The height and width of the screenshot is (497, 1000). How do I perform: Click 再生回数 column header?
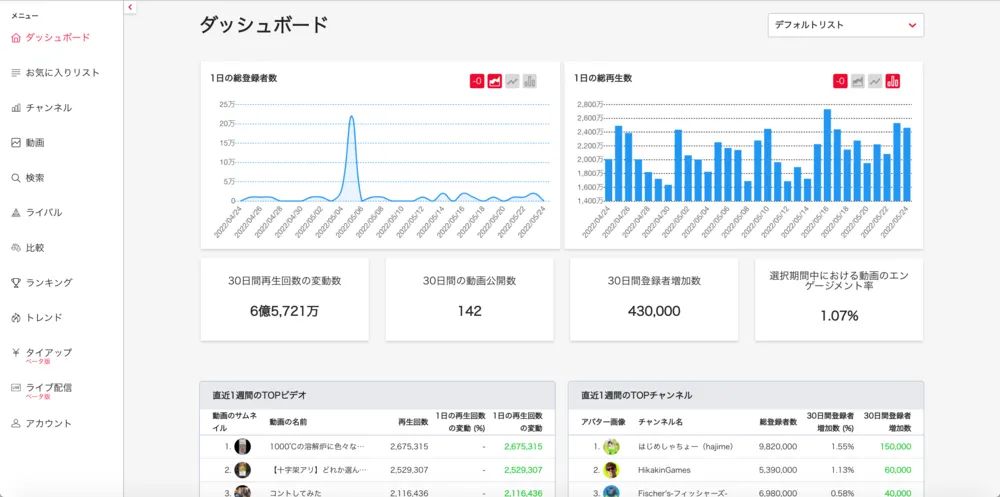tap(413, 422)
